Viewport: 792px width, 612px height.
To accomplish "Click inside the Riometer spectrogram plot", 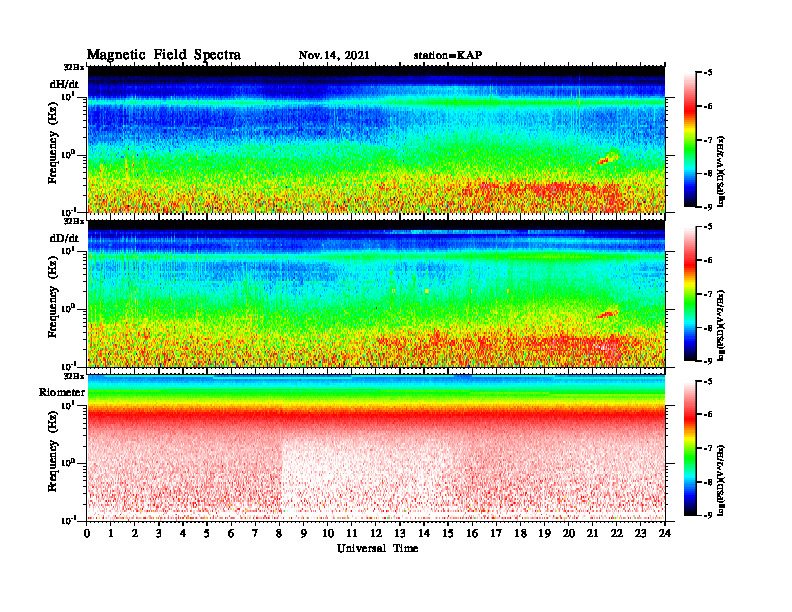I will [376, 448].
